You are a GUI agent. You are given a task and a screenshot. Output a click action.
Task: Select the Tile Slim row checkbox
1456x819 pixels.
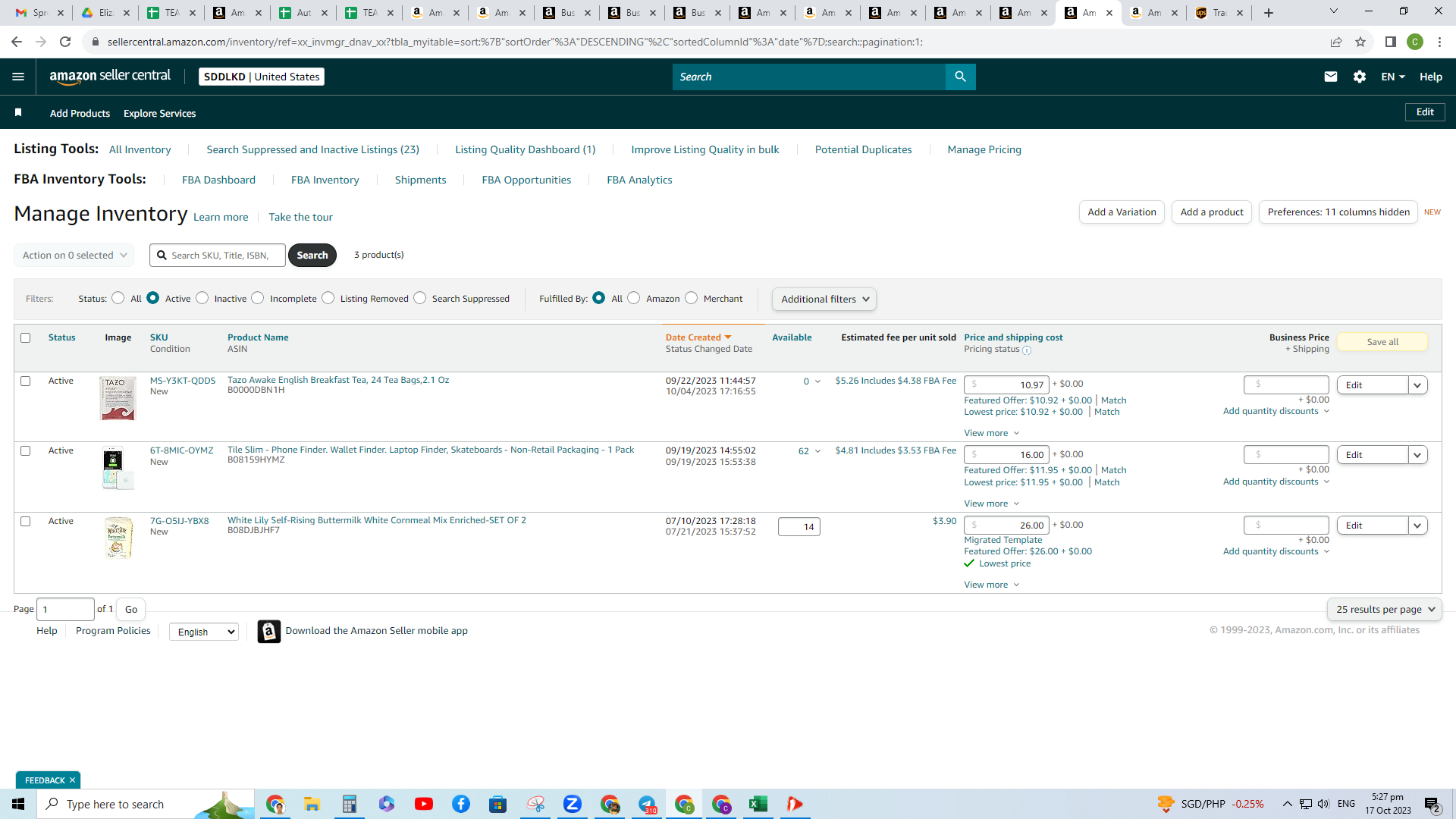(26, 451)
